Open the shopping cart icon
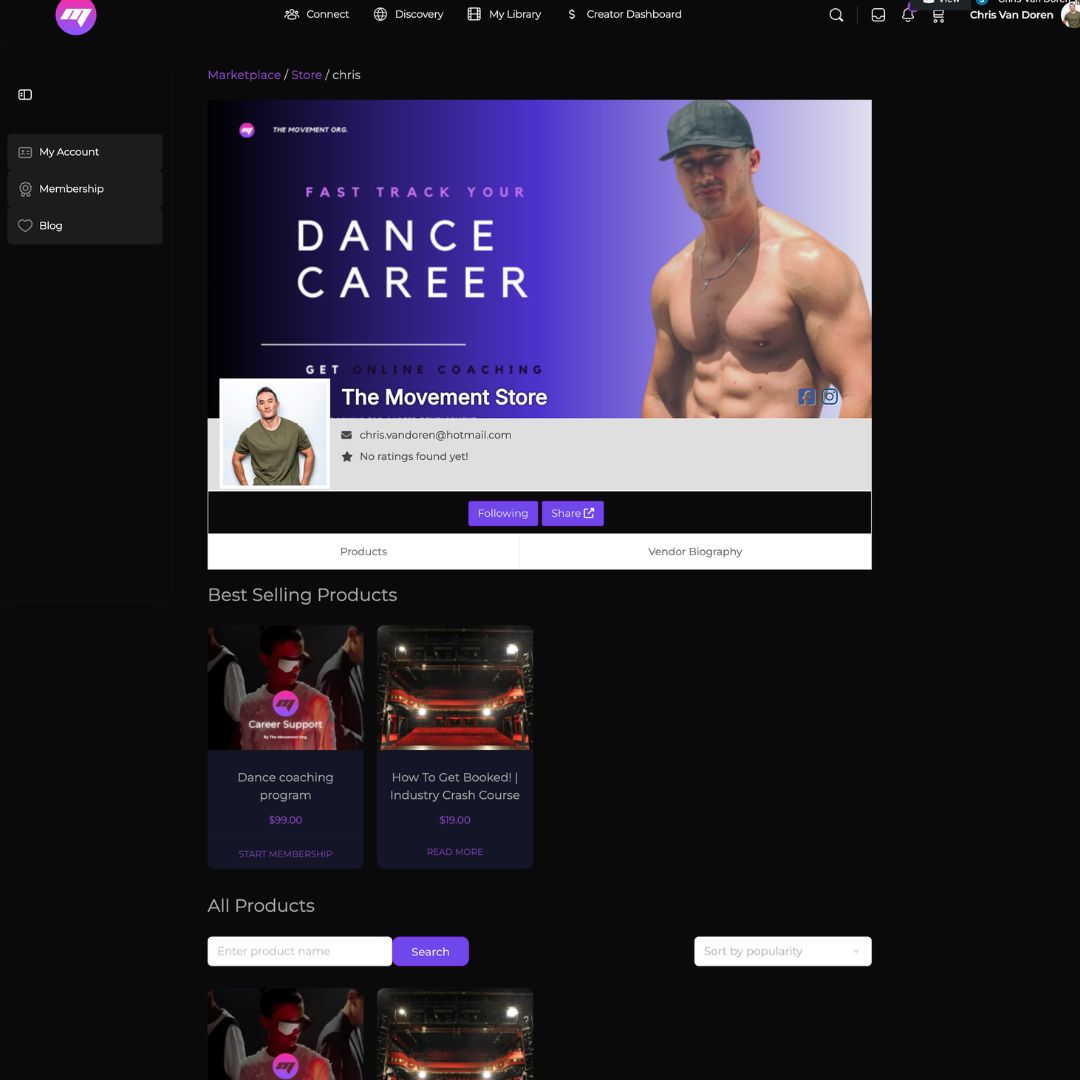The height and width of the screenshot is (1080, 1080). pyautogui.click(x=938, y=15)
